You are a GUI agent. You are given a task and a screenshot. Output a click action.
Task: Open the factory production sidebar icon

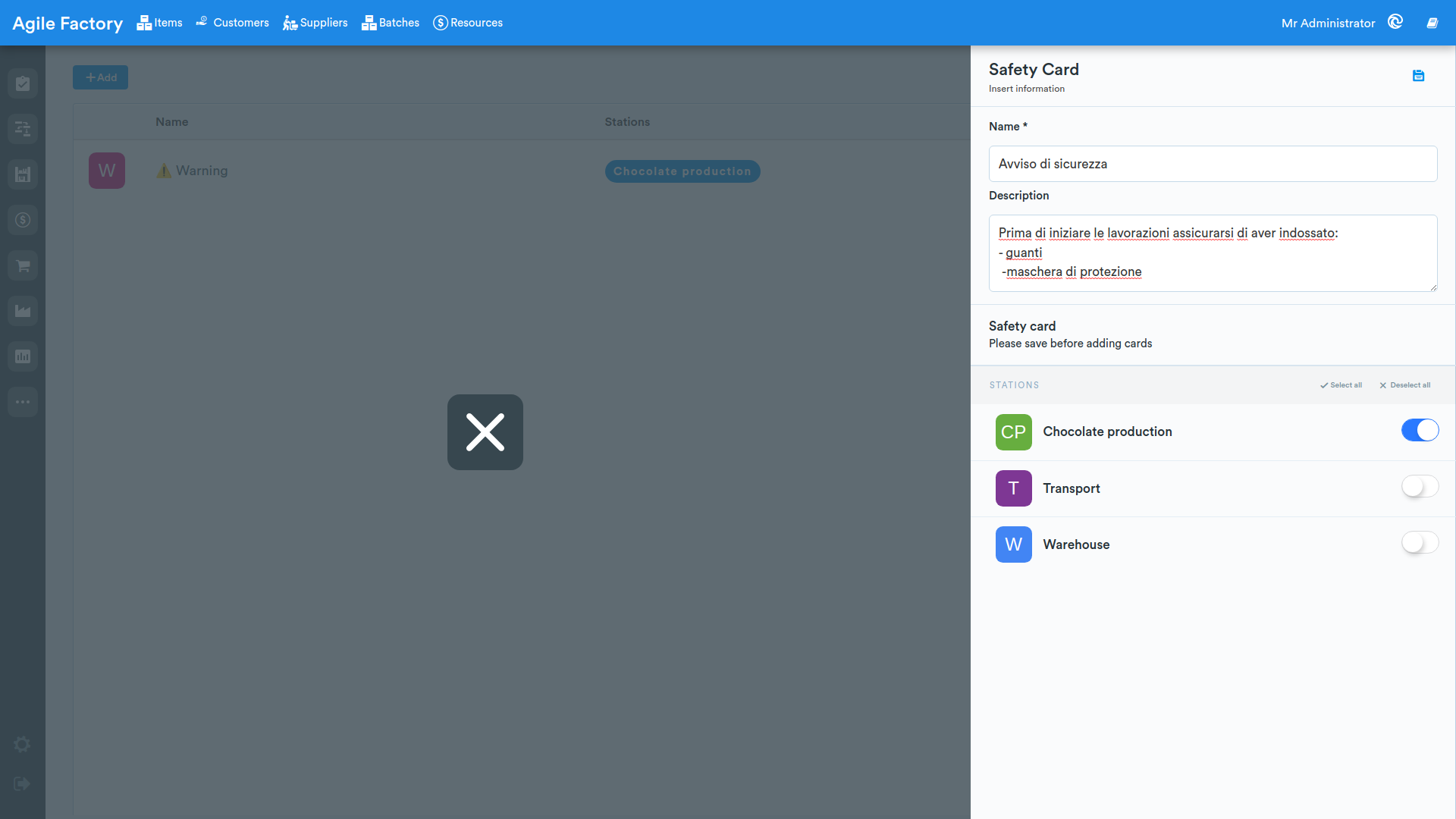(x=23, y=311)
